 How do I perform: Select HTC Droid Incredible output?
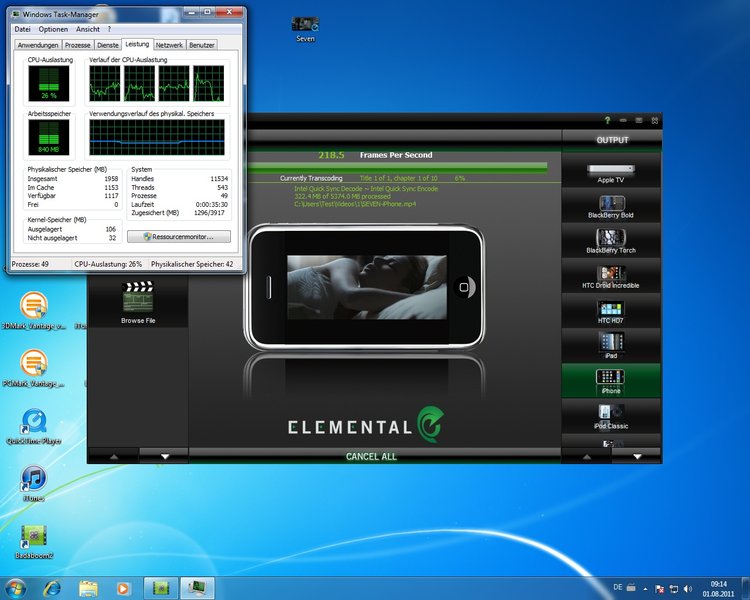(x=611, y=276)
